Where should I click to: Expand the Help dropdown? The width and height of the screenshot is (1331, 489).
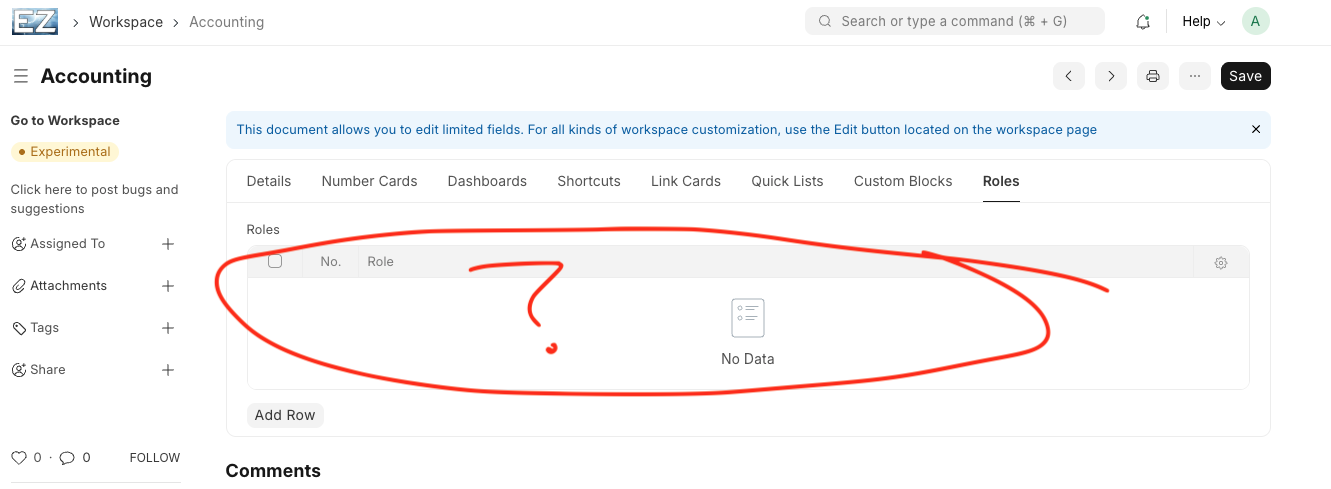click(x=1203, y=22)
